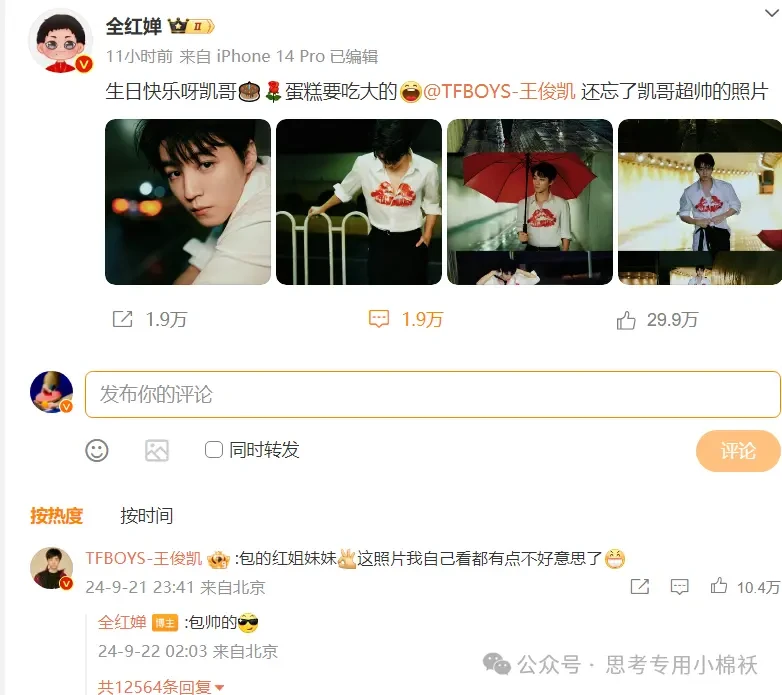Screen dimensions: 782x695
Task: Click the VIP crown badge beside 全红婵
Action: pos(192,26)
